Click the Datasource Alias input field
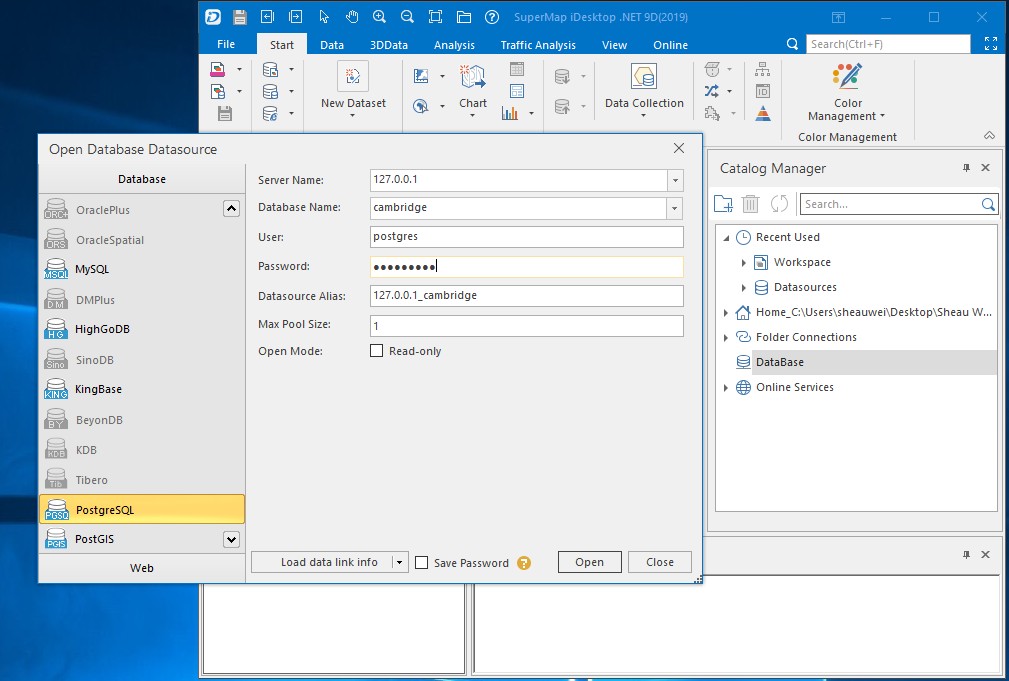 (526, 296)
